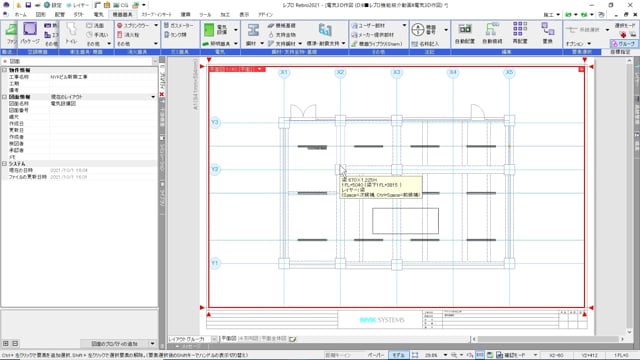This screenshot has height=360, width=640.
Task: Click the 置換 replace icon
Action: click(547, 34)
